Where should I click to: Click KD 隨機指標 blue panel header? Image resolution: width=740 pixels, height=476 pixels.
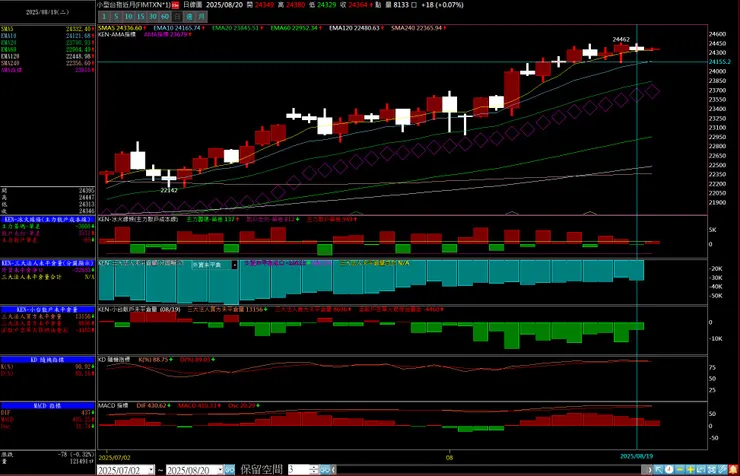click(47, 359)
